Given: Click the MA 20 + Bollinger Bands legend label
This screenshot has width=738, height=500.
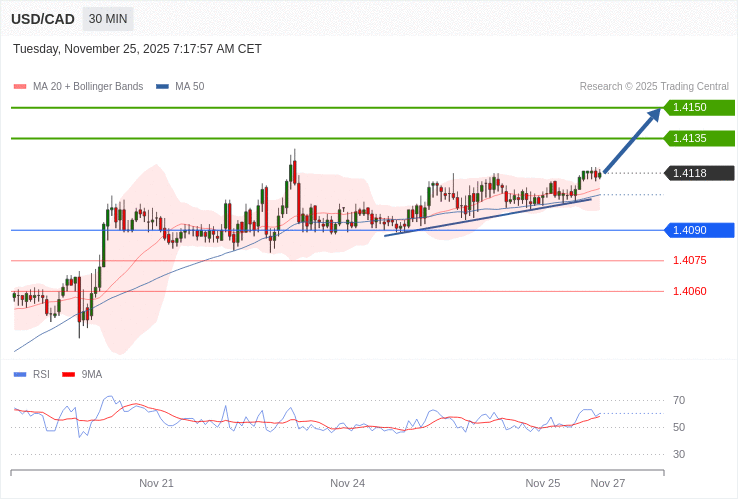Looking at the screenshot, I should [88, 87].
